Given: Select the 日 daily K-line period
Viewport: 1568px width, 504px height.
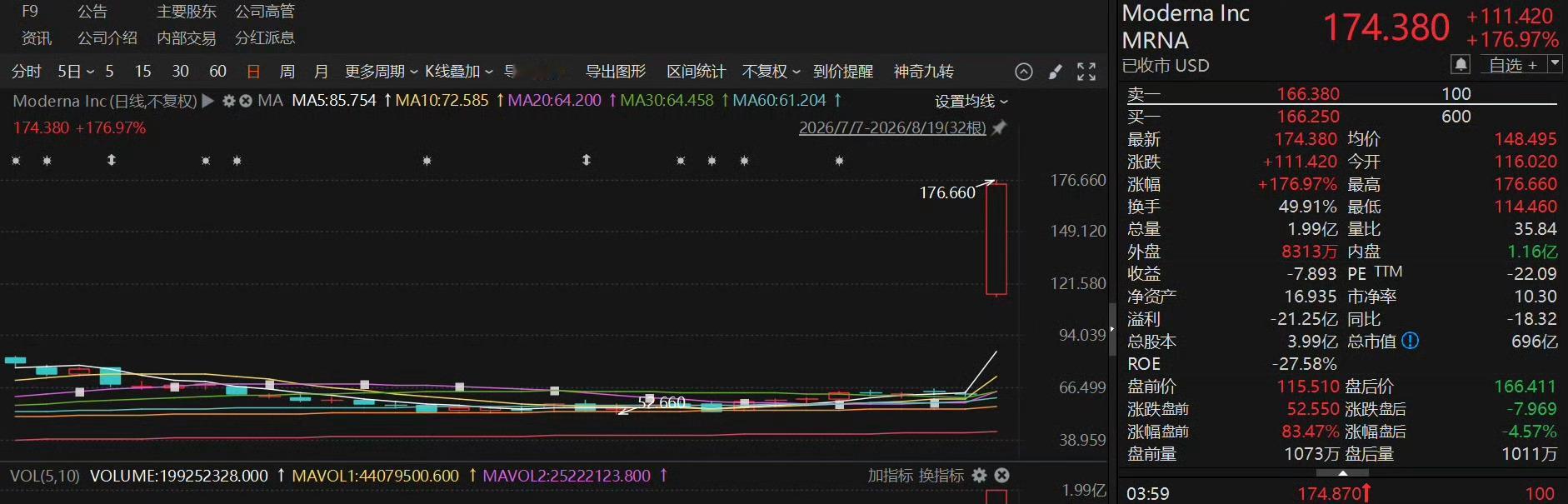Looking at the screenshot, I should pos(253,72).
